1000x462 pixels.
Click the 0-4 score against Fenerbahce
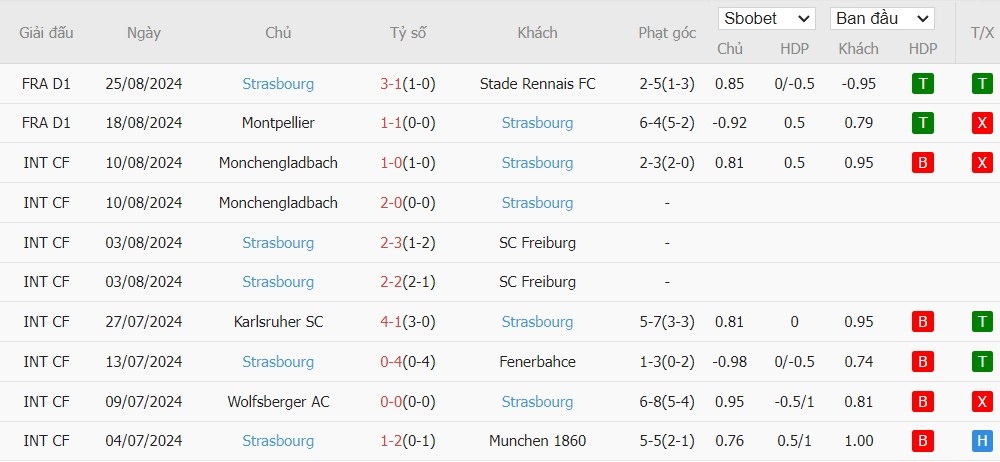(x=391, y=362)
